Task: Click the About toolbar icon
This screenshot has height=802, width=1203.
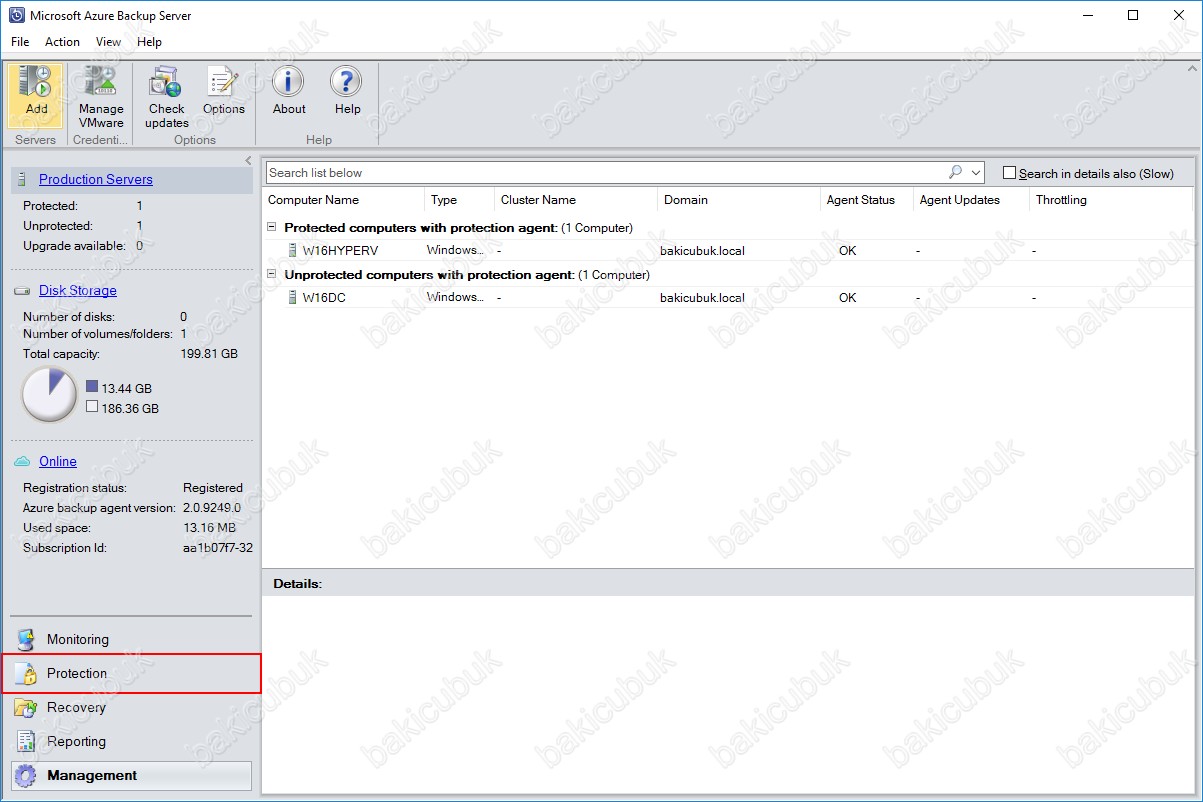Action: point(289,92)
